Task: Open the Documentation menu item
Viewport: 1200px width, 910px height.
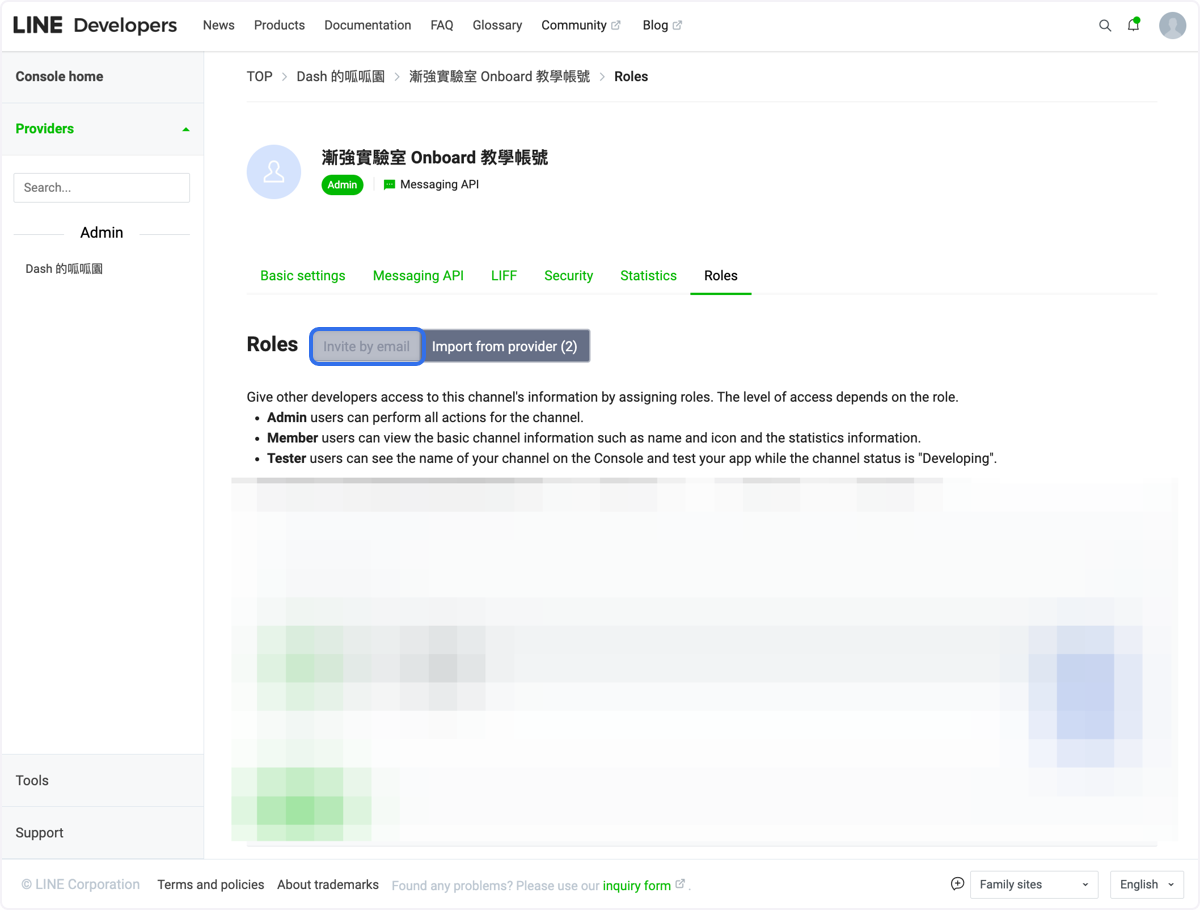Action: pos(368,25)
